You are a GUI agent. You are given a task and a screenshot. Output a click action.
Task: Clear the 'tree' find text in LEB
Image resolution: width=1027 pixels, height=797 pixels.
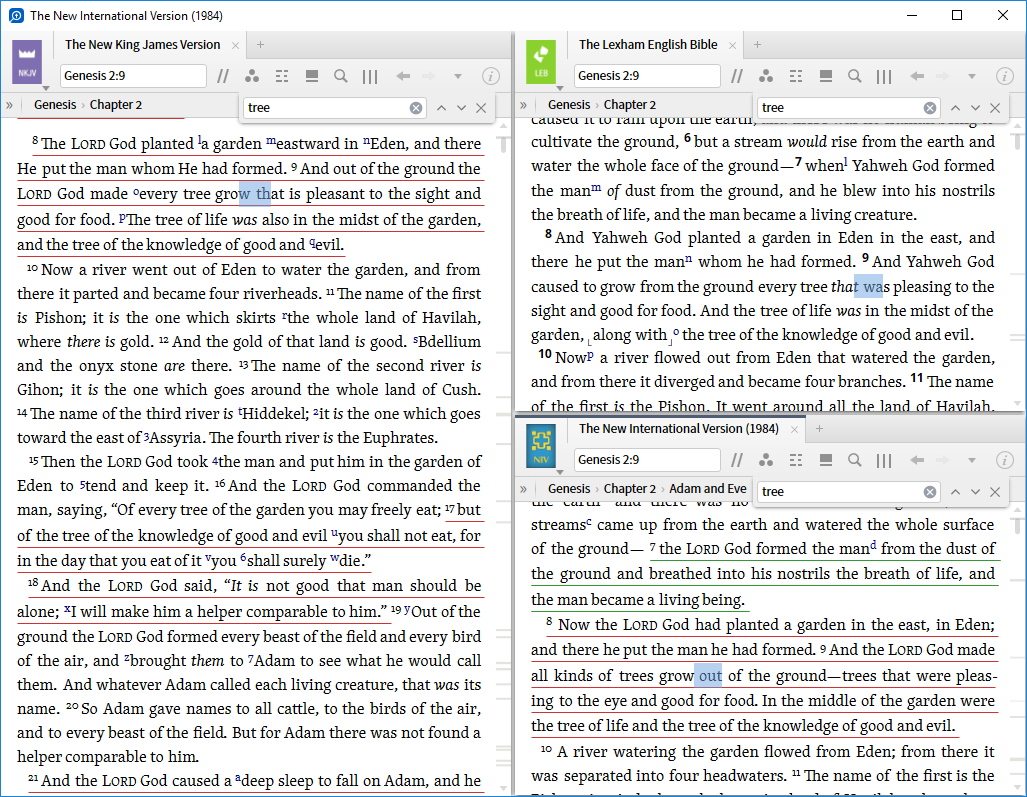(930, 108)
